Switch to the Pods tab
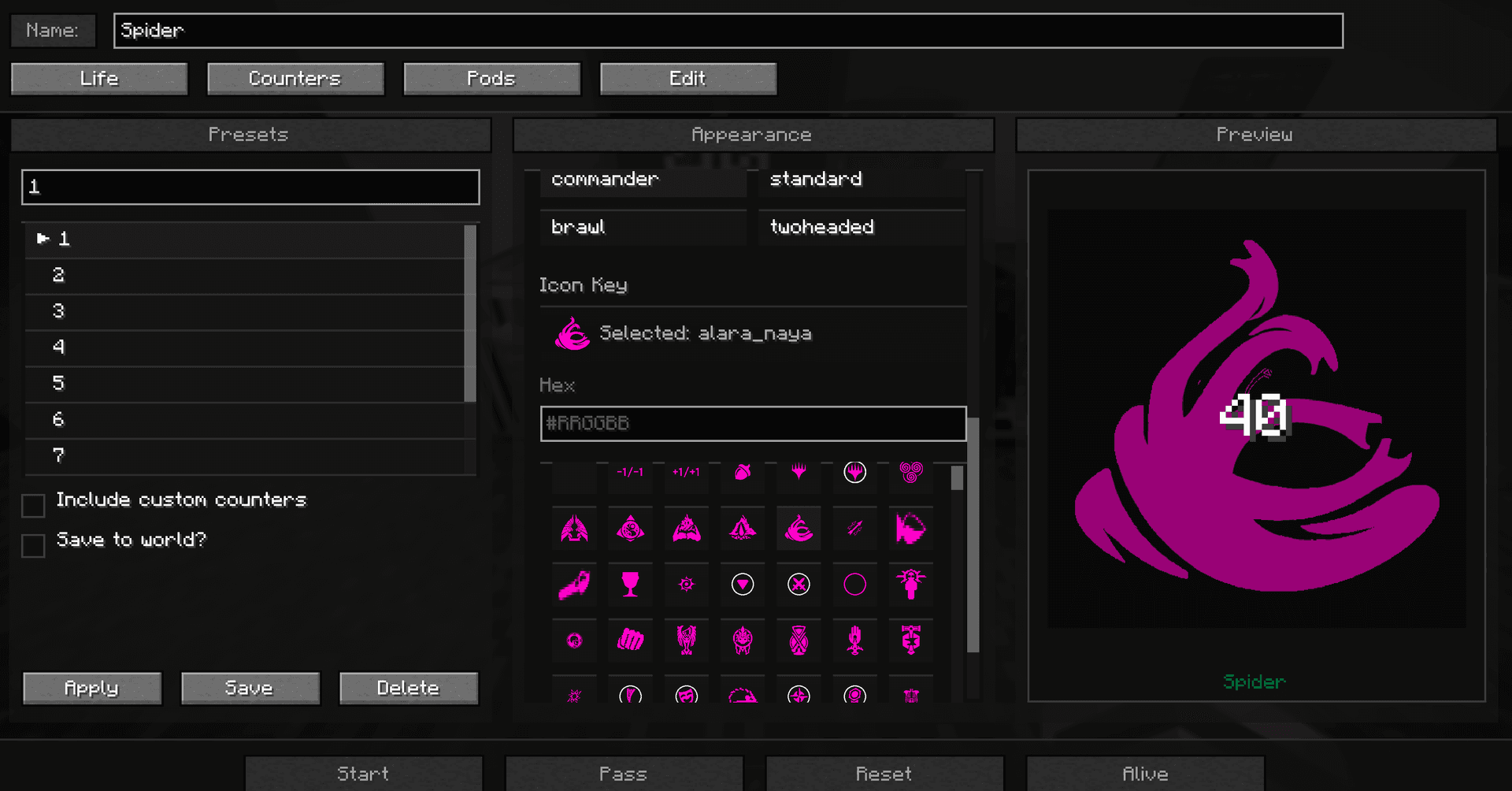Image resolution: width=1512 pixels, height=791 pixels. click(x=491, y=79)
